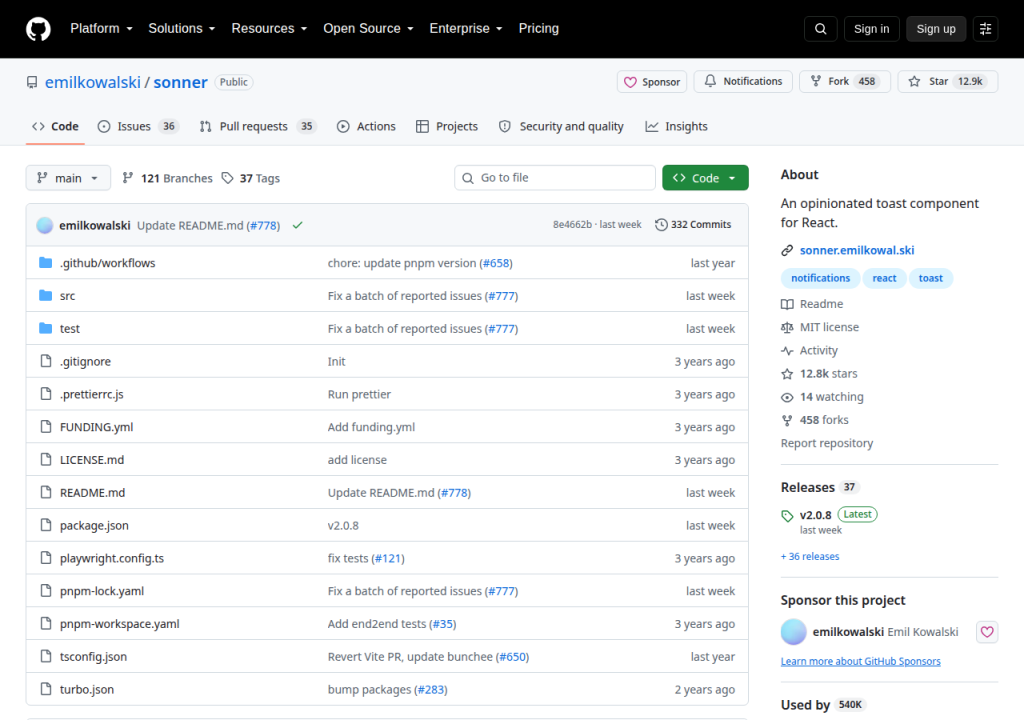Viewport: 1024px width, 720px height.
Task: Fork the repository (458)
Action: (x=844, y=82)
